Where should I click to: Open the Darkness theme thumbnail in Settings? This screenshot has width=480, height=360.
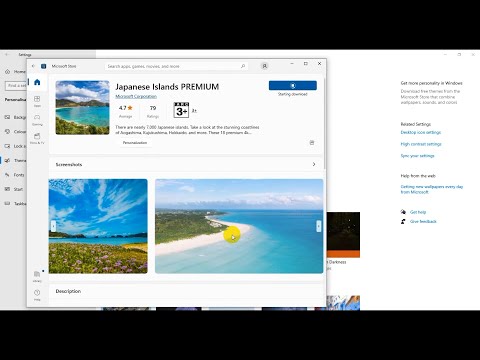point(343,235)
